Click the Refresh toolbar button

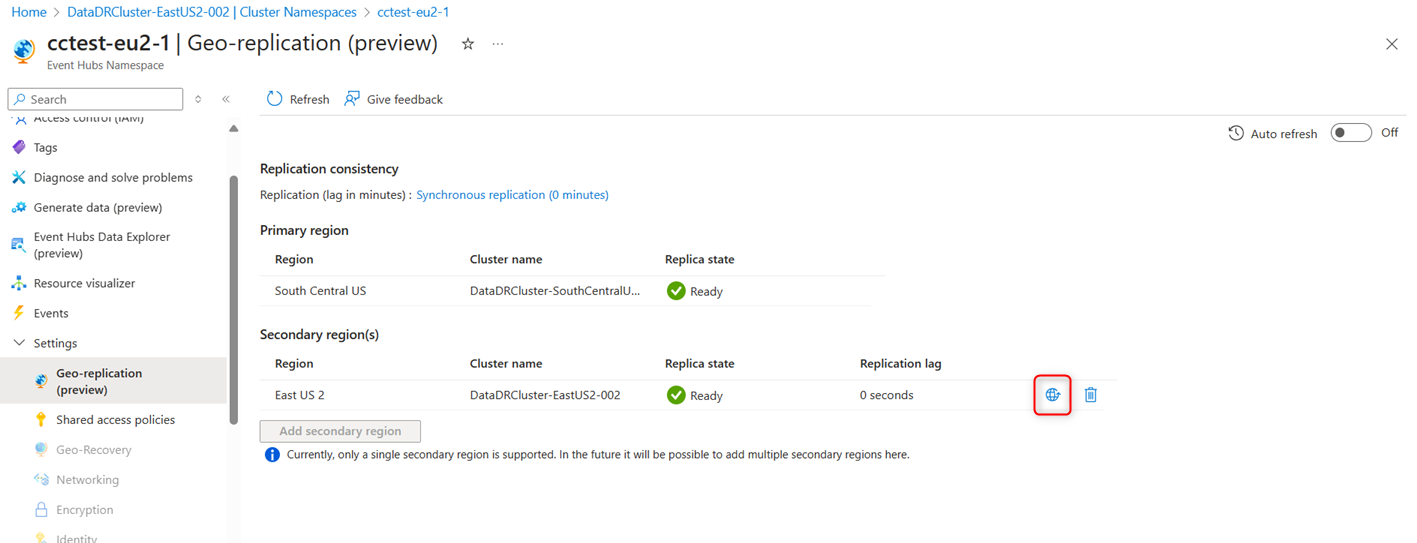tap(298, 99)
